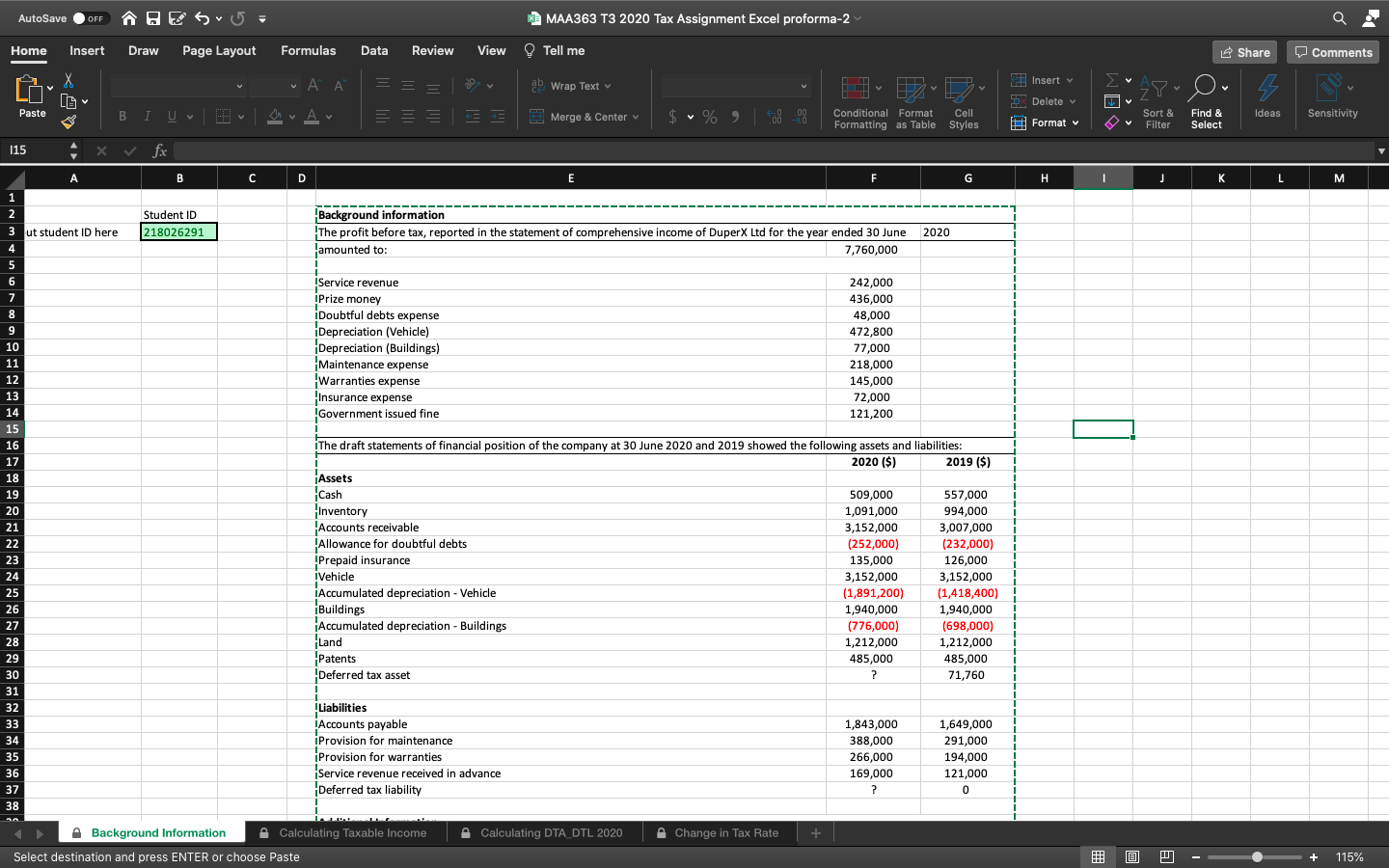Click the Share button
Viewport: 1389px width, 868px height.
pos(1244,52)
